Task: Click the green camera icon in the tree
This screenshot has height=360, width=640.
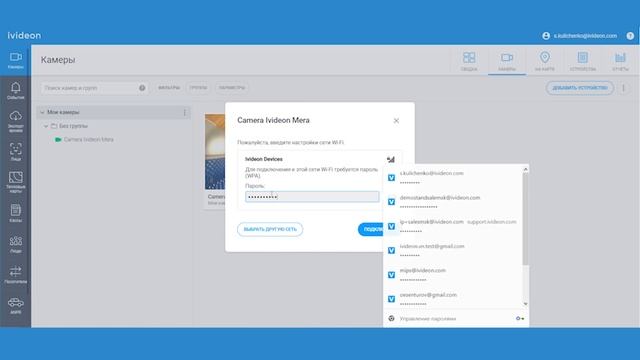Action: click(x=58, y=140)
